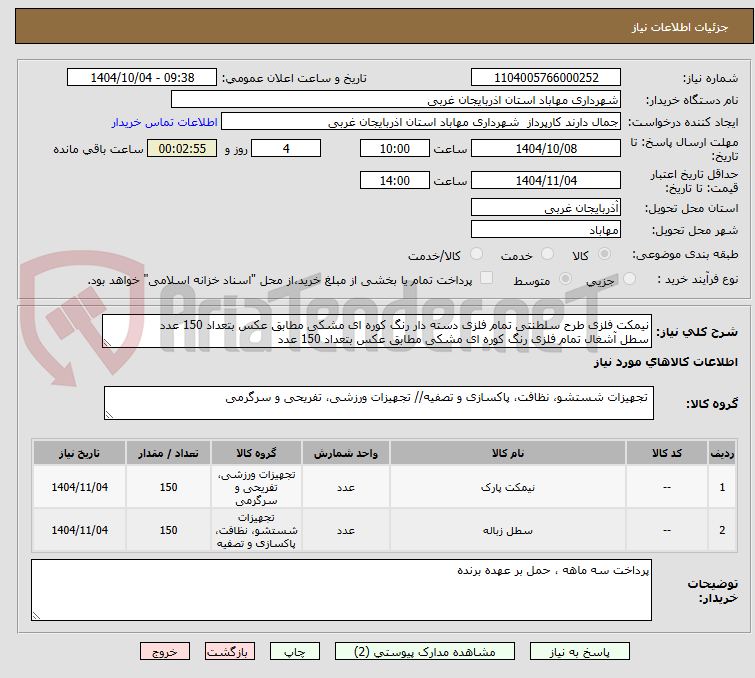The image size is (755, 678).
Task: Click the واحد شمارش column header
Action: tap(346, 453)
